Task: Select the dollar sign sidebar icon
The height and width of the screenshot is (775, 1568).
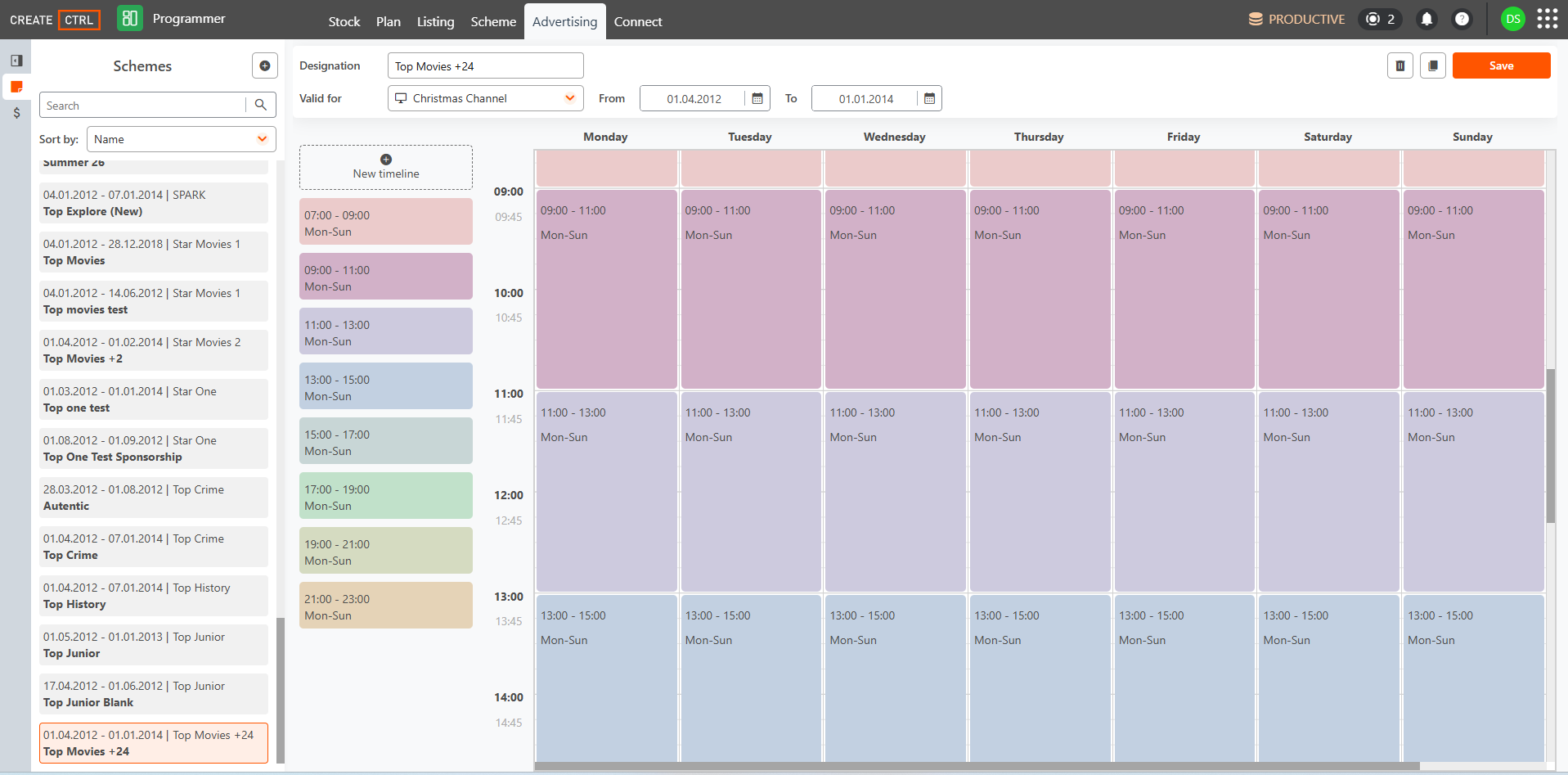Action: click(x=16, y=113)
